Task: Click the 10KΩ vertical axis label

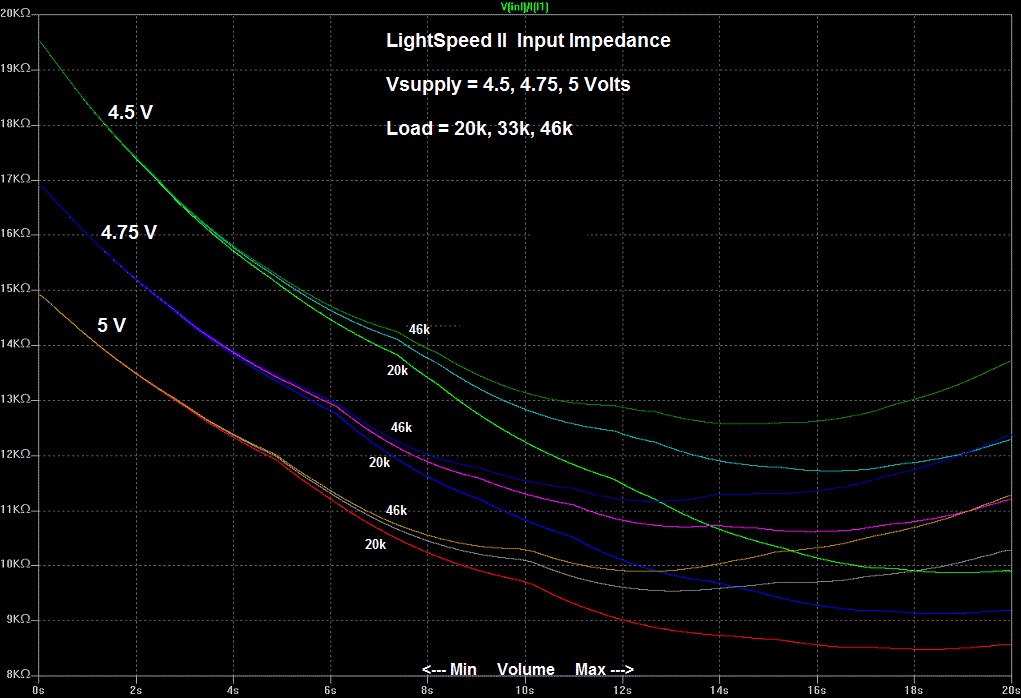Action: pyautogui.click(x=15, y=564)
